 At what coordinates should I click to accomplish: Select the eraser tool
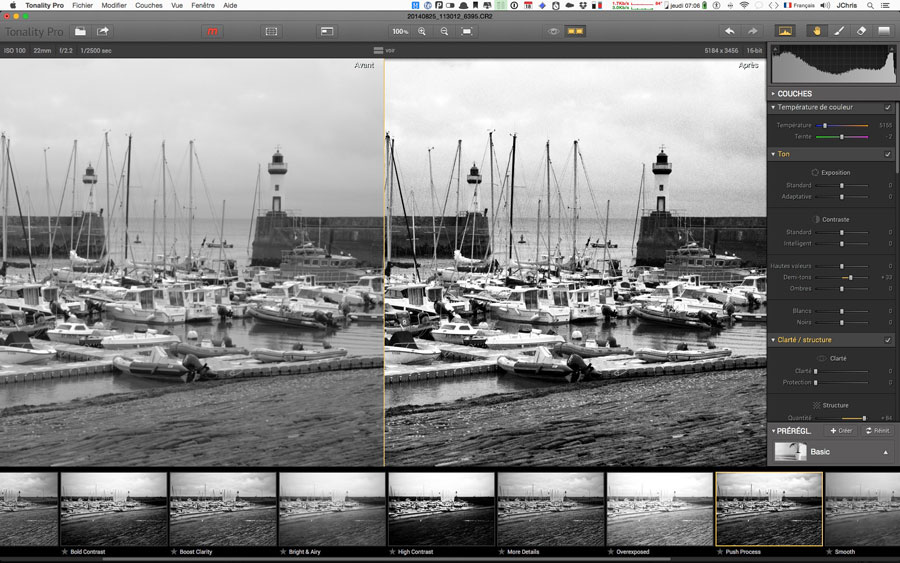(x=861, y=31)
